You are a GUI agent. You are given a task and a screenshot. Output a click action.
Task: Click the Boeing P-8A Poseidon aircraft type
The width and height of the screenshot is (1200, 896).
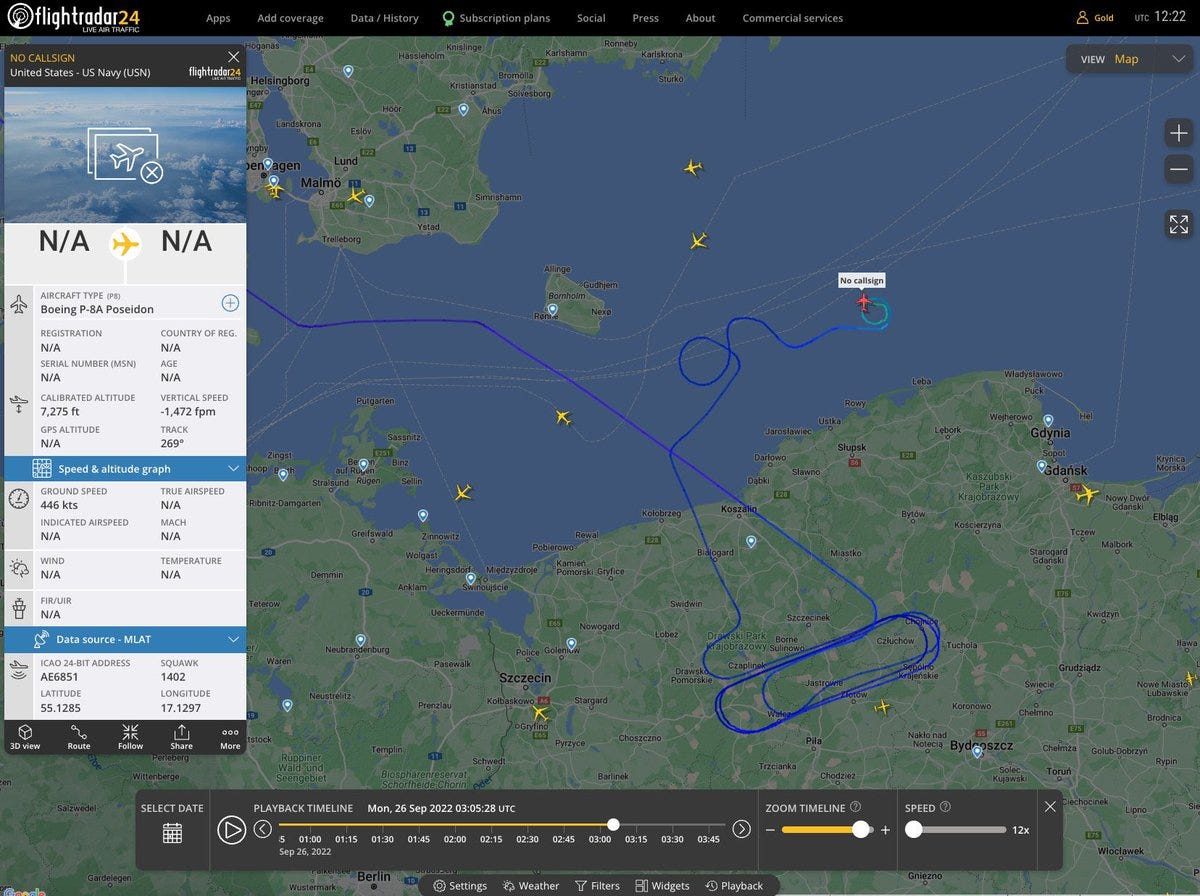(x=97, y=310)
